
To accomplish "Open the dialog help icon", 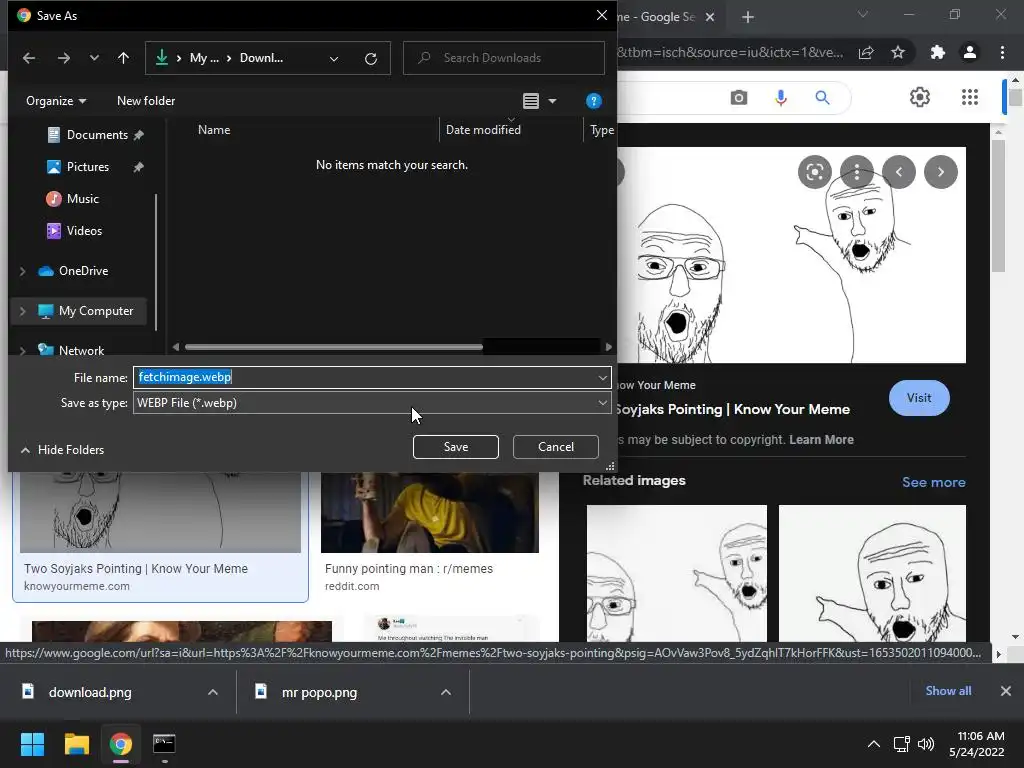I will tap(594, 101).
